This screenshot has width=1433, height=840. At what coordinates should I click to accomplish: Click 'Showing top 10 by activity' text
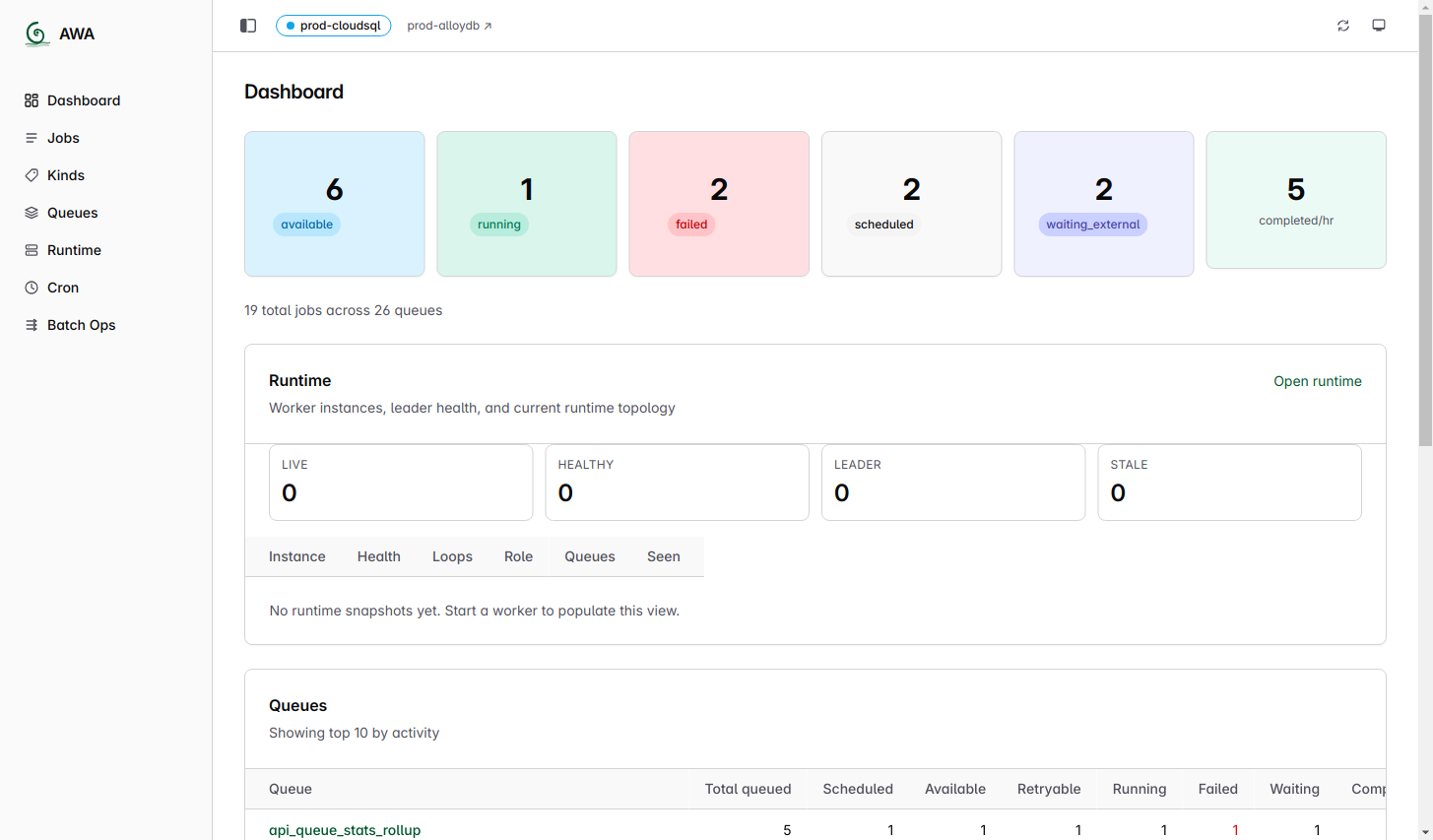tap(354, 733)
